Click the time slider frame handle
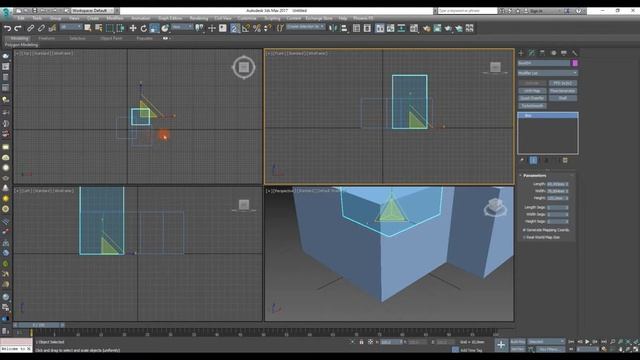 click(x=39, y=325)
